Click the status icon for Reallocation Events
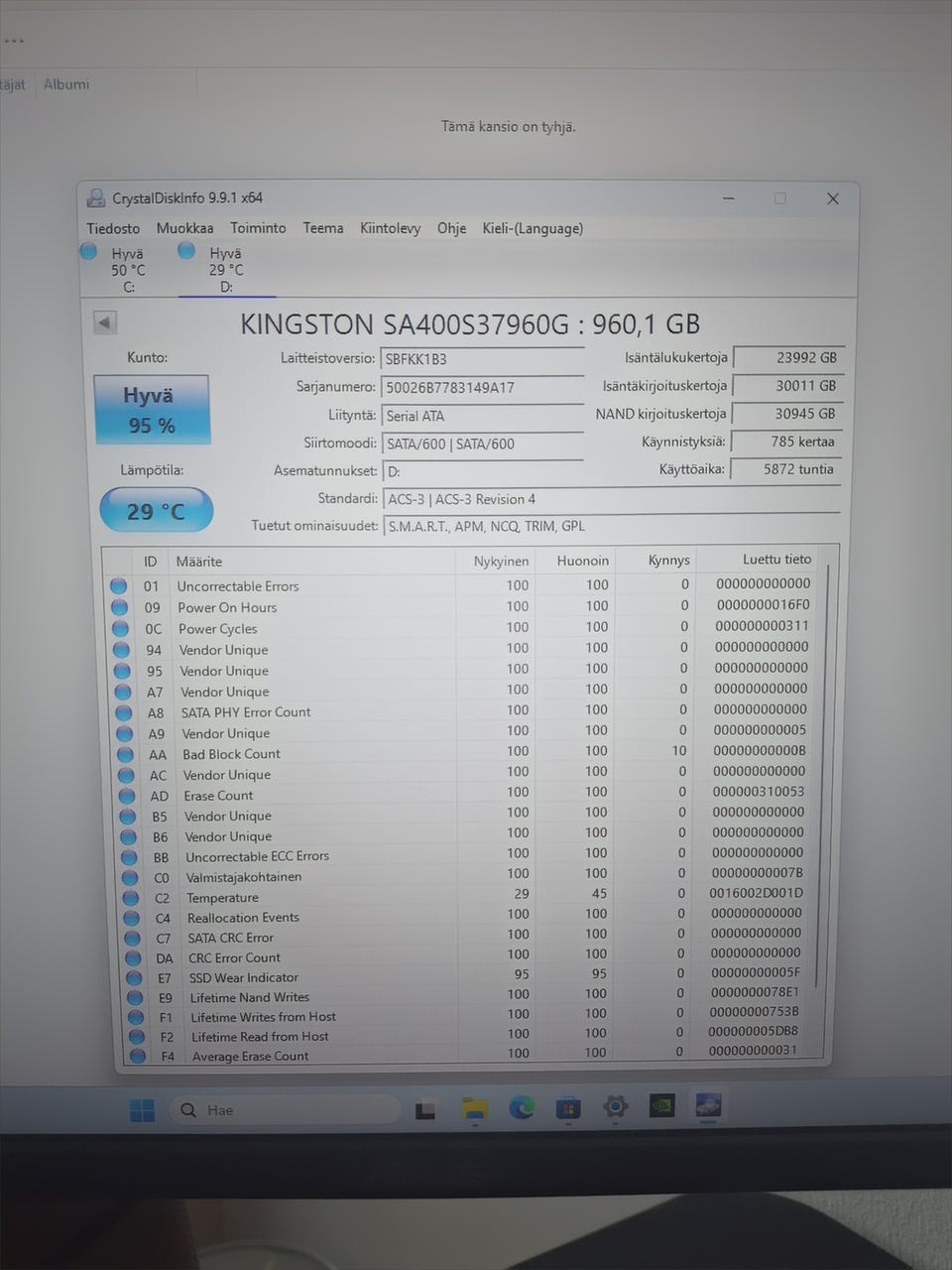 tap(132, 918)
